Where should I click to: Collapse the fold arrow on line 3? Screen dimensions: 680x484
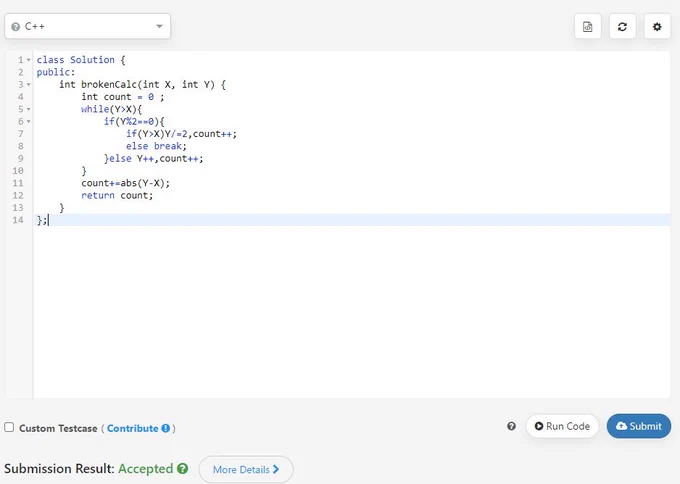click(x=29, y=85)
